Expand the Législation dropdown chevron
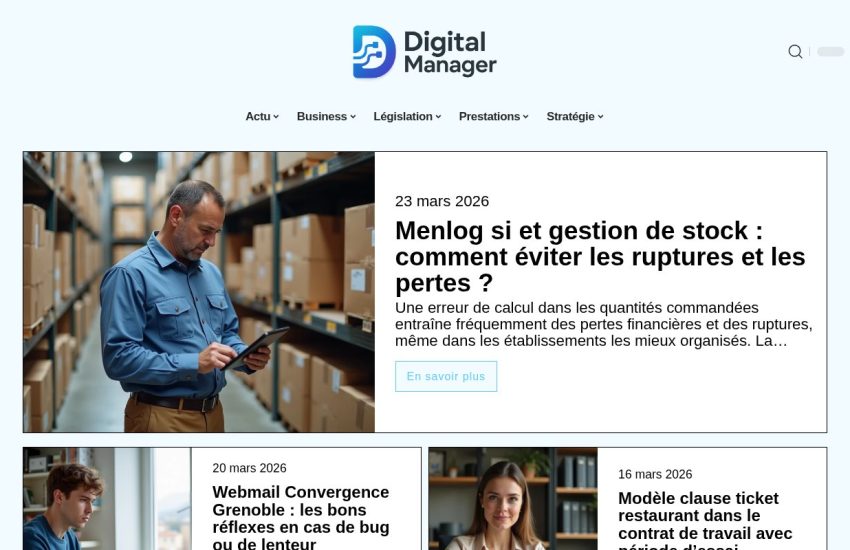Image resolution: width=850 pixels, height=550 pixels. [x=438, y=117]
